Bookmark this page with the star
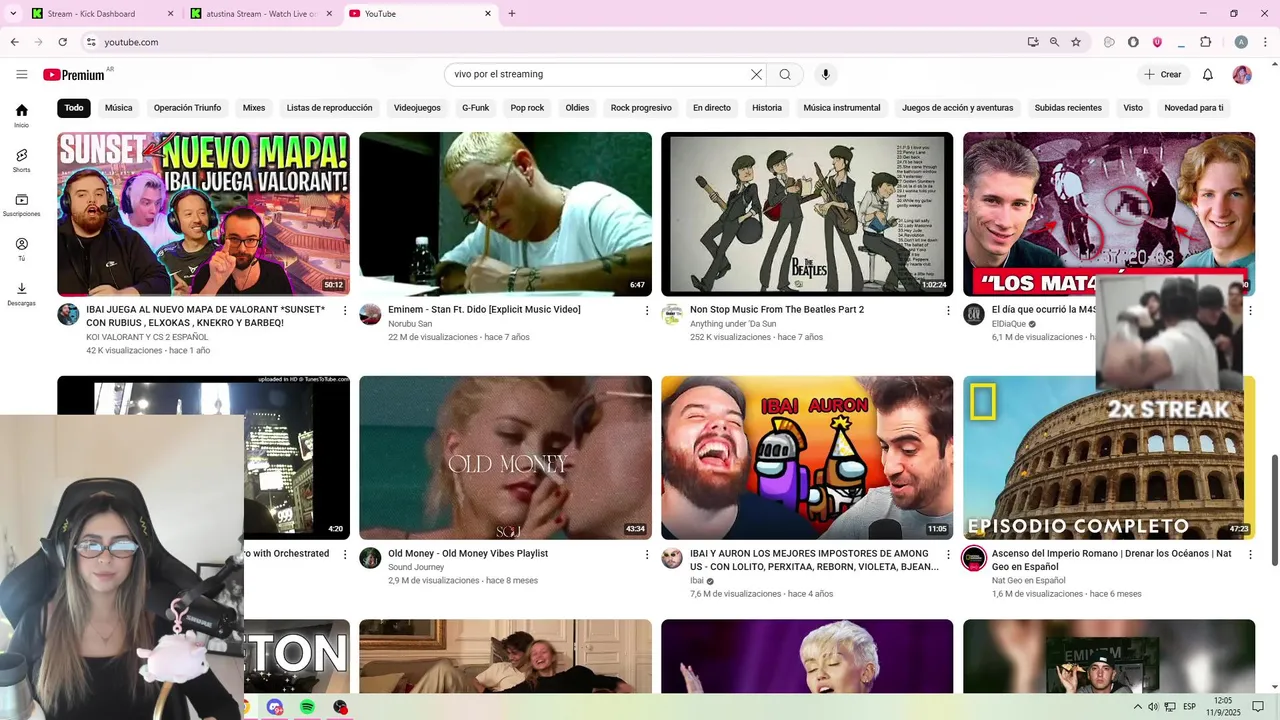The image size is (1280, 720). 1076,42
